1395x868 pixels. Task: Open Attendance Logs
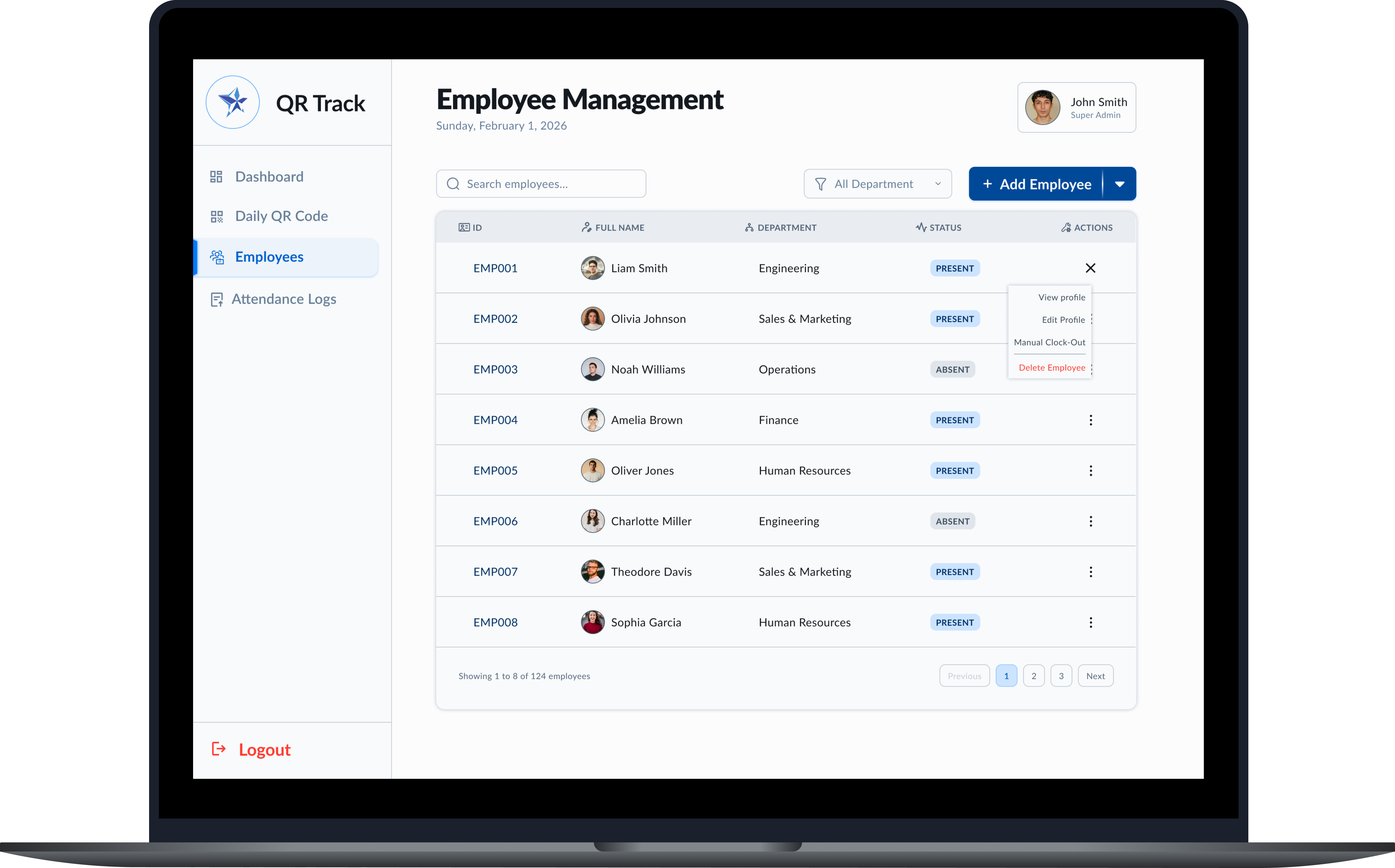point(284,299)
